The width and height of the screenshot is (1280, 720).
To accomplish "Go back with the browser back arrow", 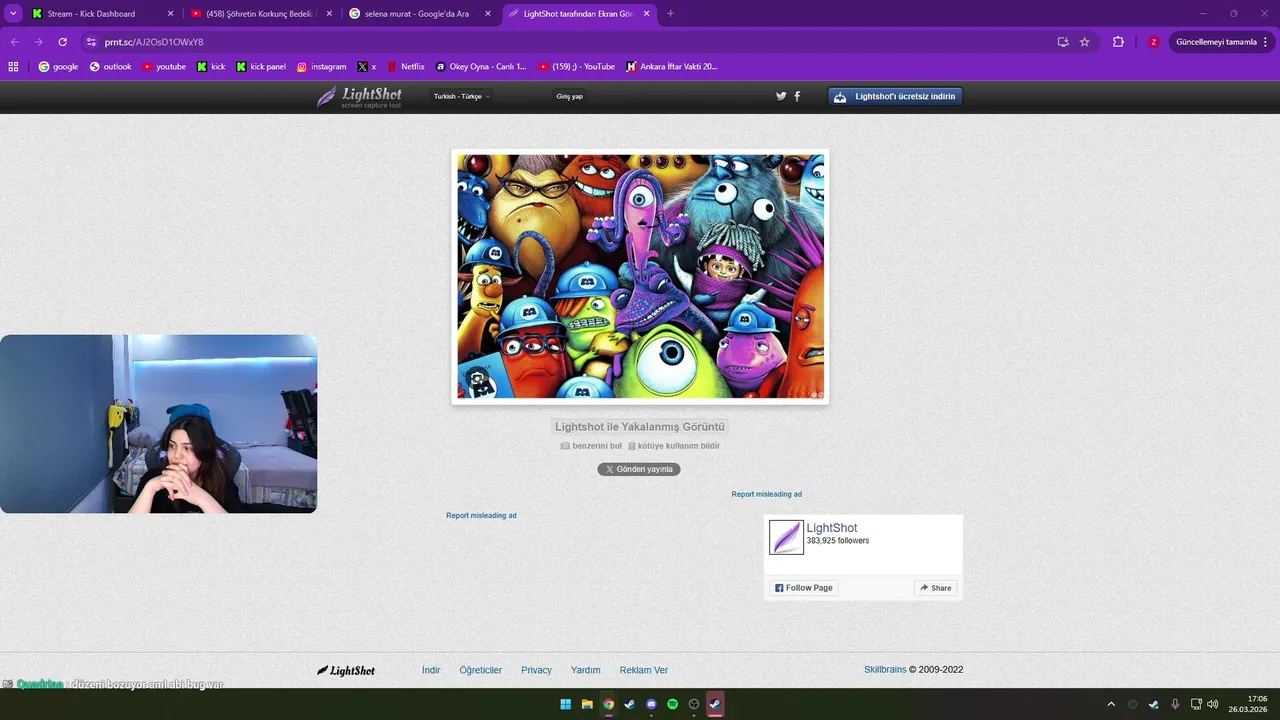I will coord(14,42).
